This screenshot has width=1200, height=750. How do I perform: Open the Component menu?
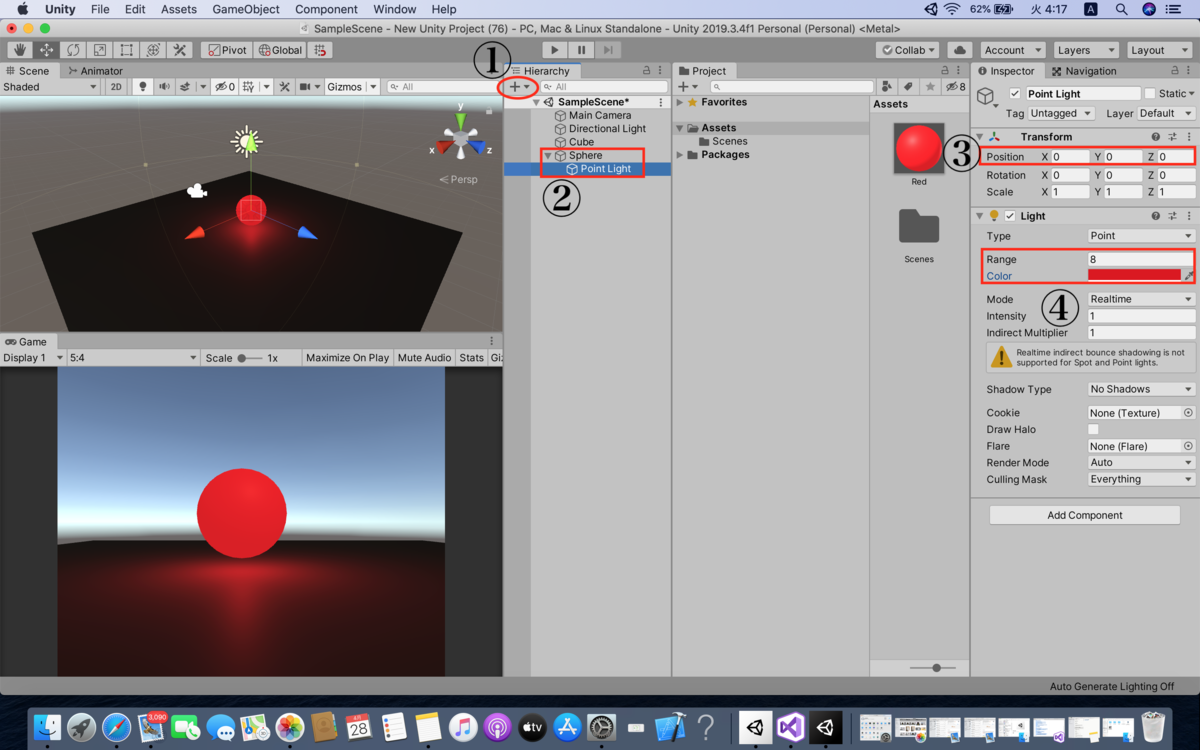click(x=326, y=9)
